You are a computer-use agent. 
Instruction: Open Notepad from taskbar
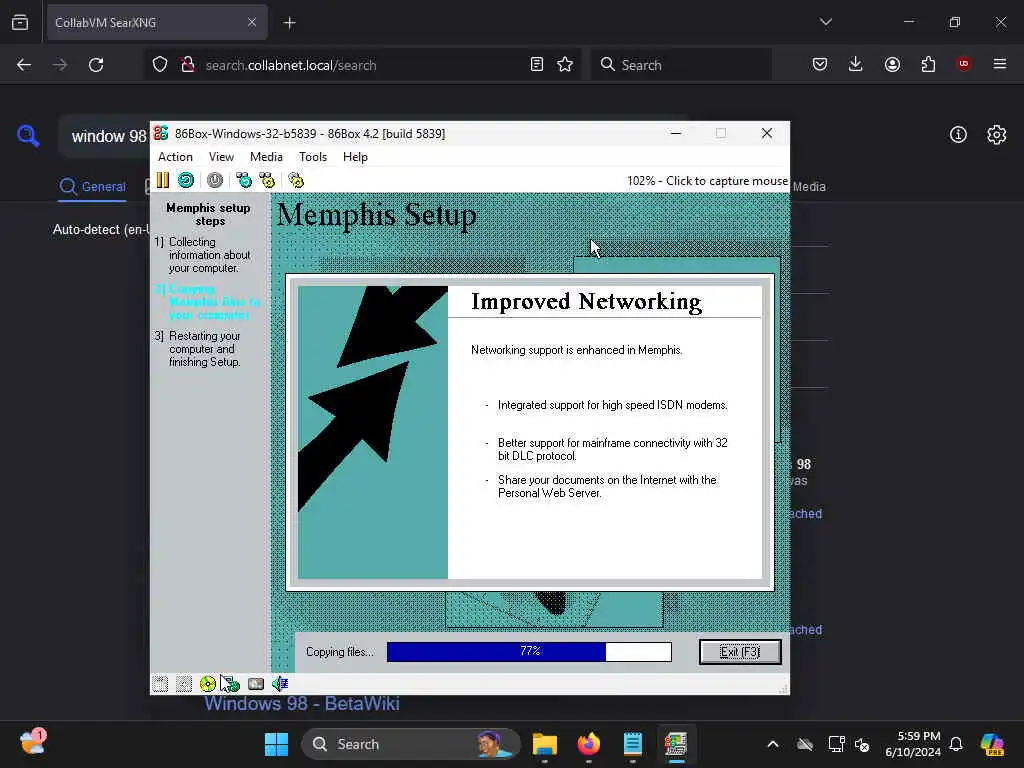pyautogui.click(x=632, y=744)
